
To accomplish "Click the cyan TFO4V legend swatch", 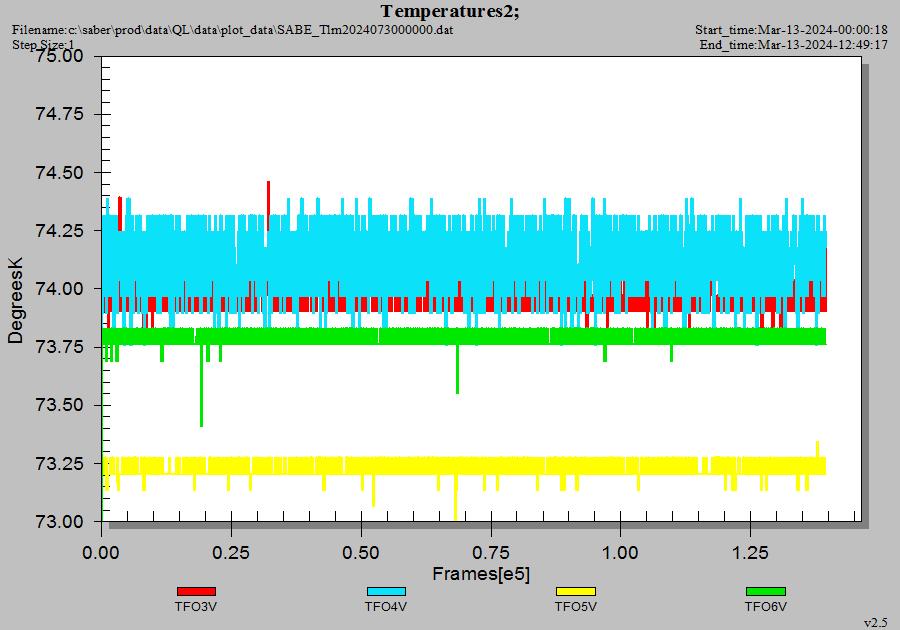I will click(x=386, y=591).
